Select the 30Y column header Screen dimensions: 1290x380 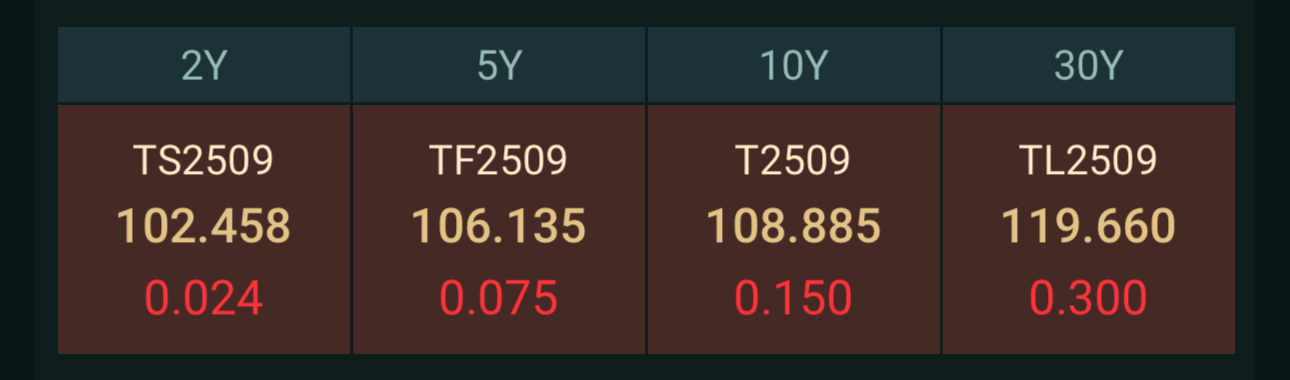(x=1089, y=65)
